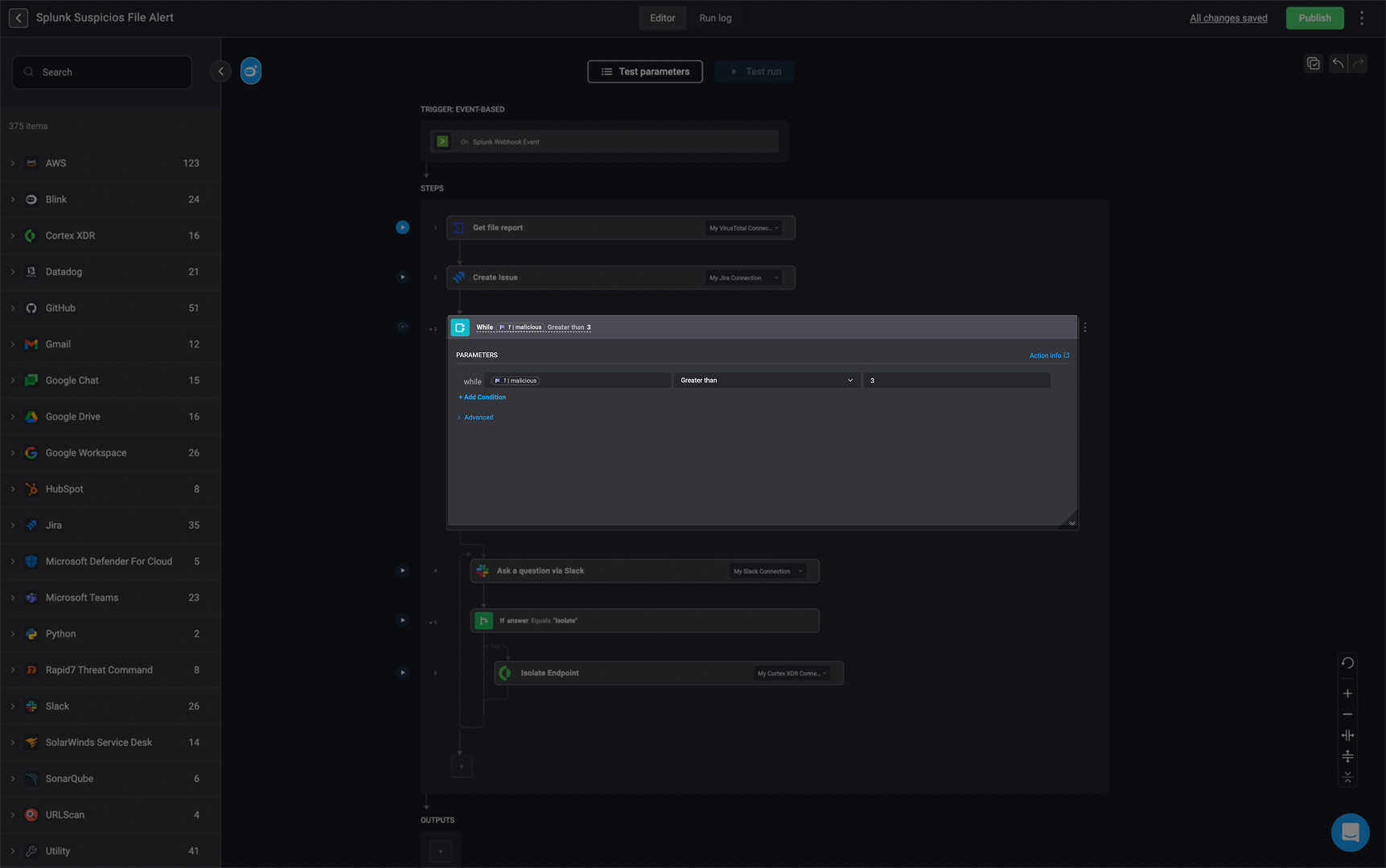Open the three-dot menu beside Publish
The image size is (1386, 868).
[x=1362, y=18]
